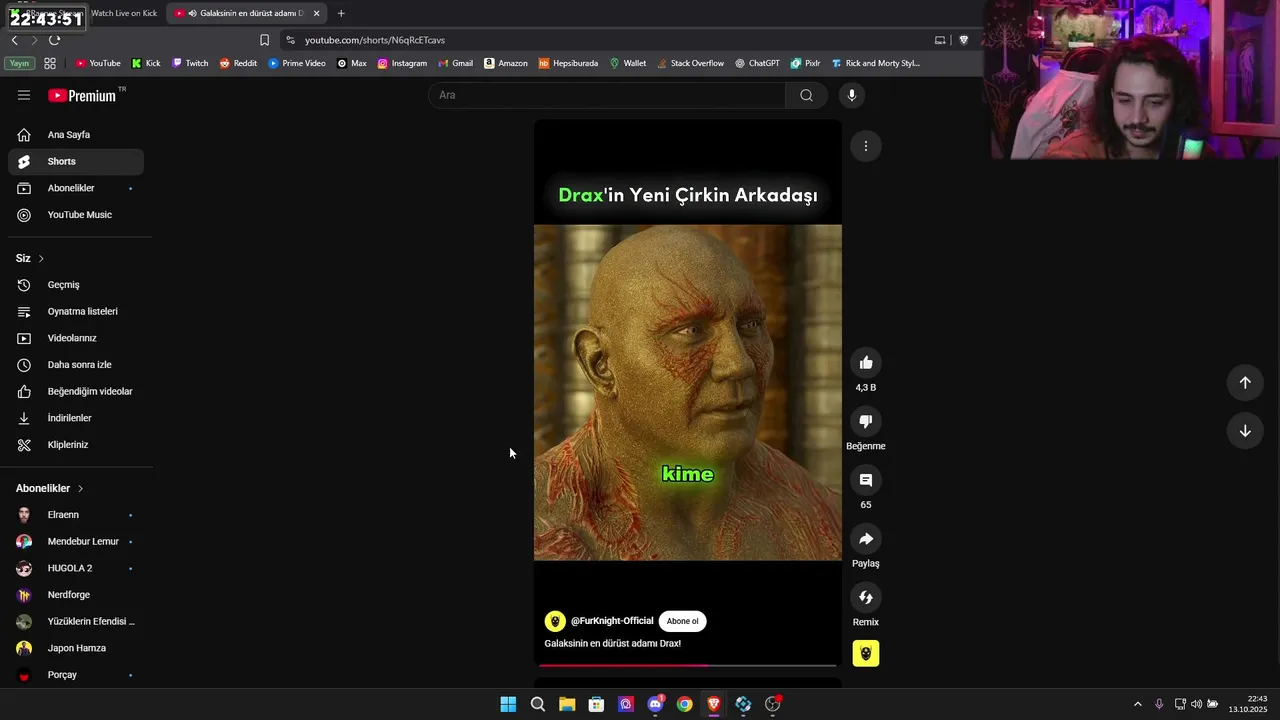The height and width of the screenshot is (720, 1280).
Task: Expand the Siz section chevron
Action: (x=41, y=258)
